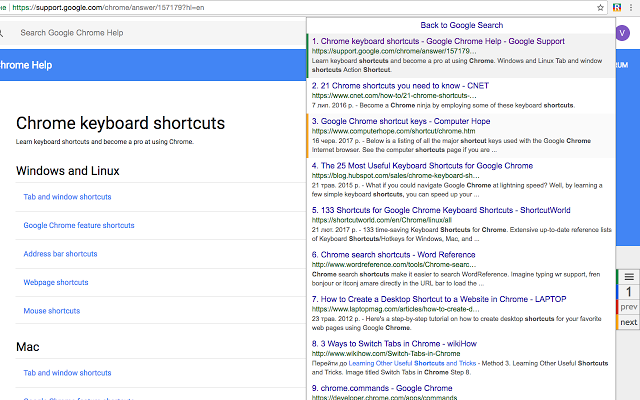Click Back to Google Search link
Viewport: 640px width, 400px height.
(x=462, y=25)
